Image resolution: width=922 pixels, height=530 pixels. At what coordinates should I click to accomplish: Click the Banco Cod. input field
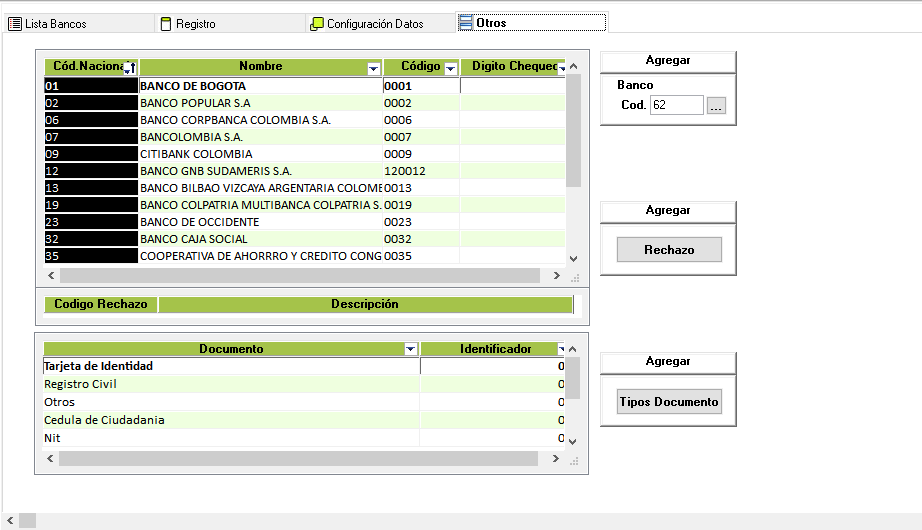[676, 105]
